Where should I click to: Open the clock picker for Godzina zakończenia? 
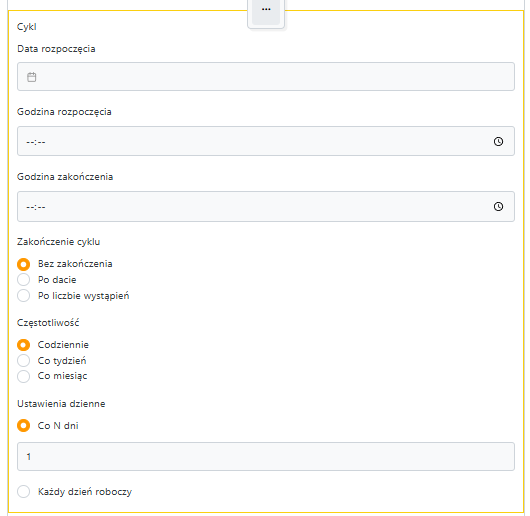pyautogui.click(x=498, y=206)
